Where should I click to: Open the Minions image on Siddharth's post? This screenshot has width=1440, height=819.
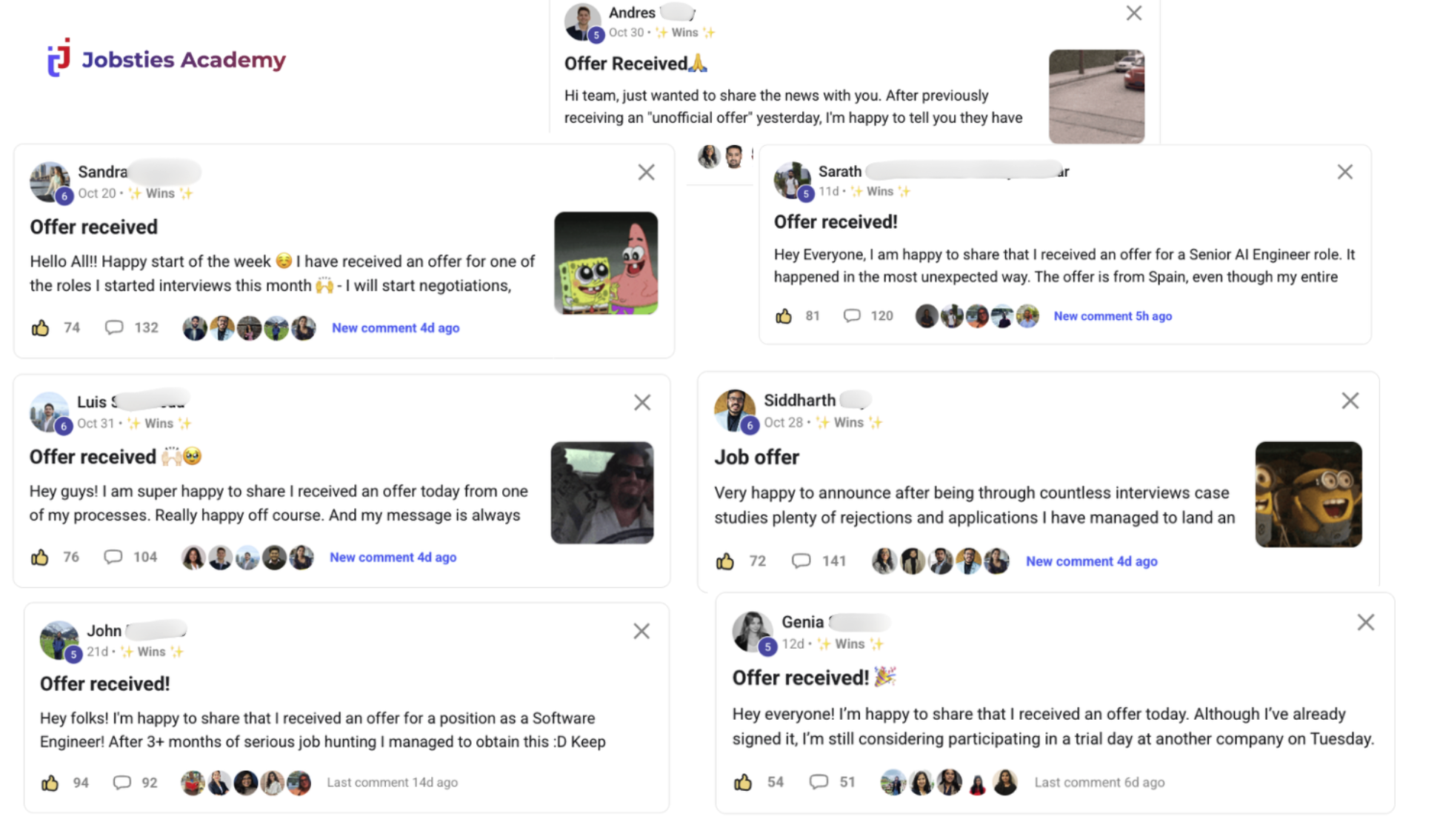tap(1308, 494)
